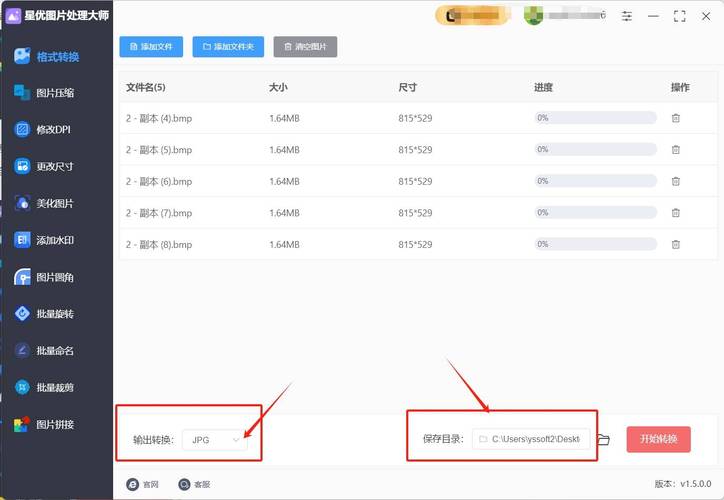Screen dimensions: 724x500
Task: Open 添加水印 watermark tool
Action: click(x=55, y=240)
